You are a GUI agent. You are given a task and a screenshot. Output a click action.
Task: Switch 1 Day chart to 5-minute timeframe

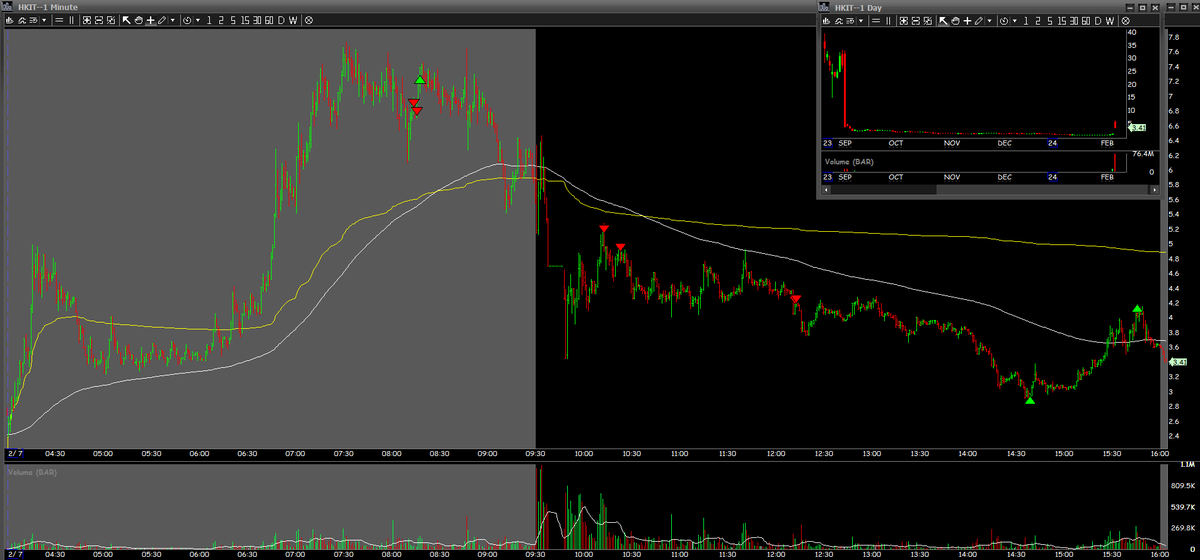tap(1050, 20)
